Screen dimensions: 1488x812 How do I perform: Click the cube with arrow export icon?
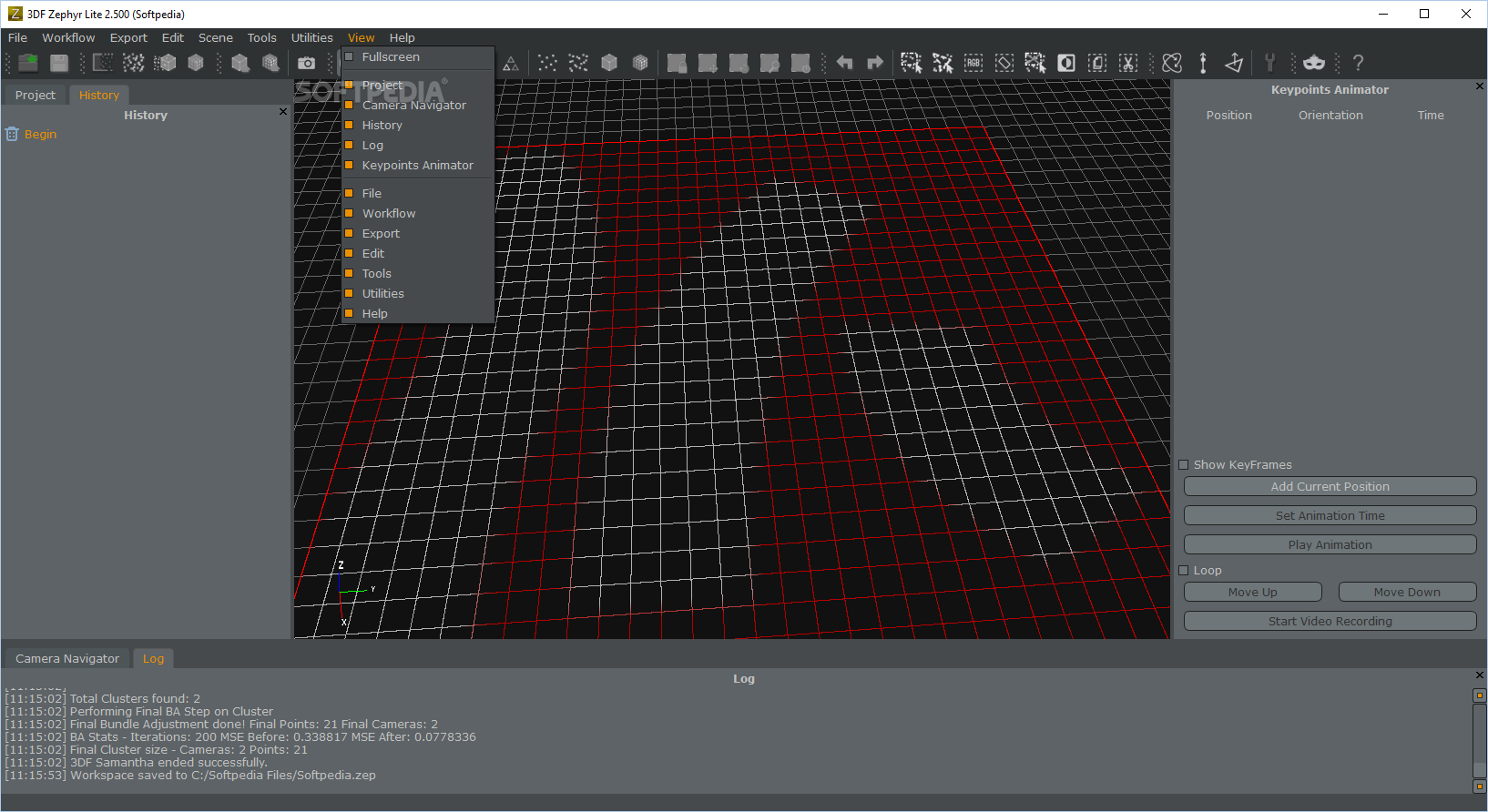click(x=240, y=63)
